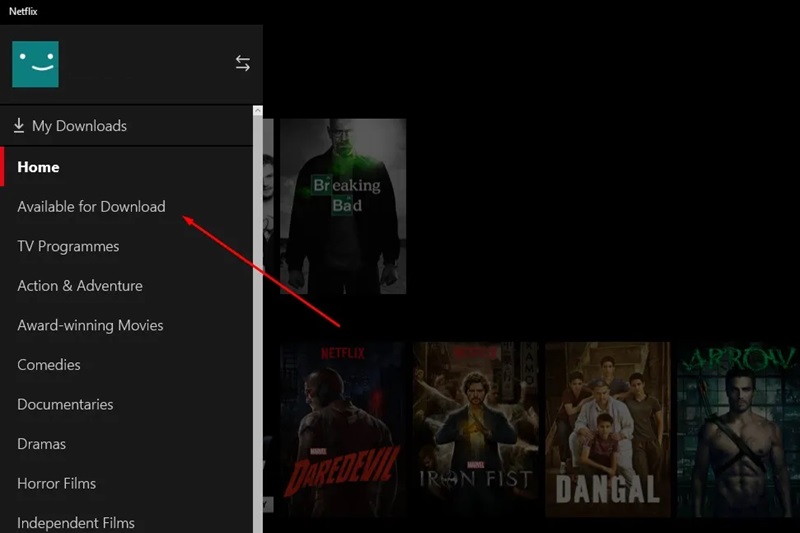800x533 pixels.
Task: Select the Home menu item
Action: tap(127, 167)
